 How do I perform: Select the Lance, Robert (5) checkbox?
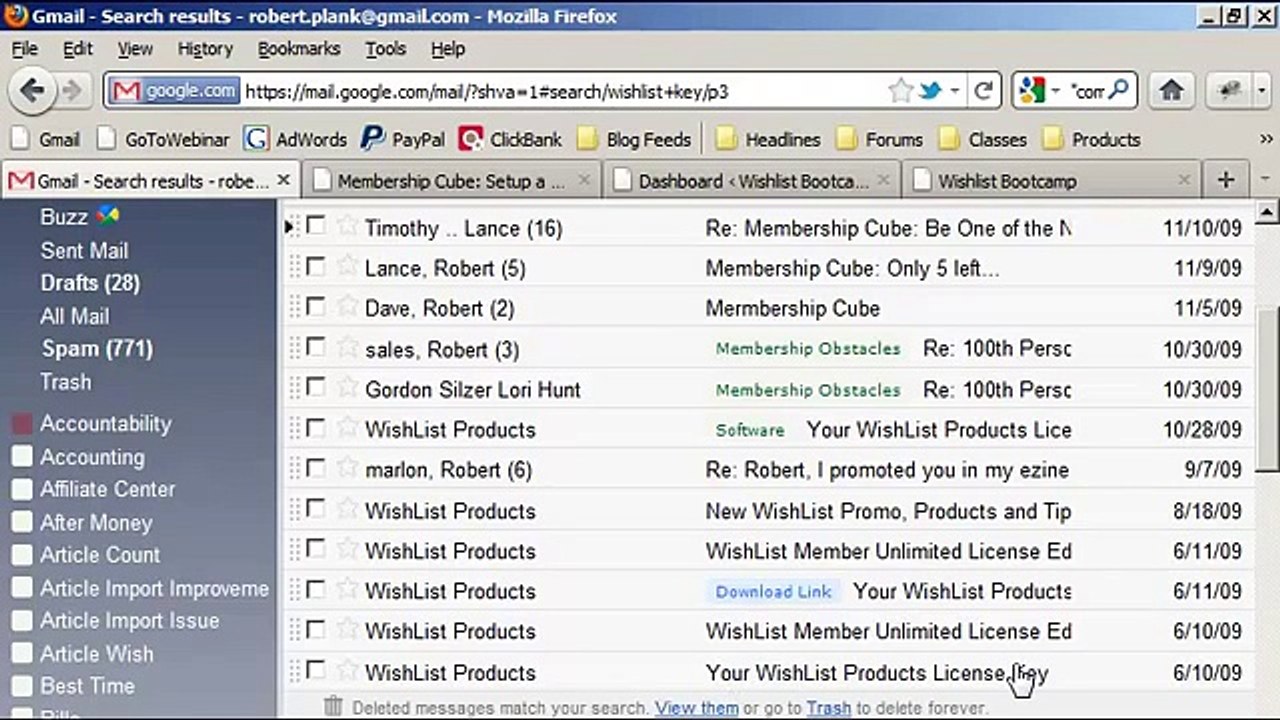(315, 266)
